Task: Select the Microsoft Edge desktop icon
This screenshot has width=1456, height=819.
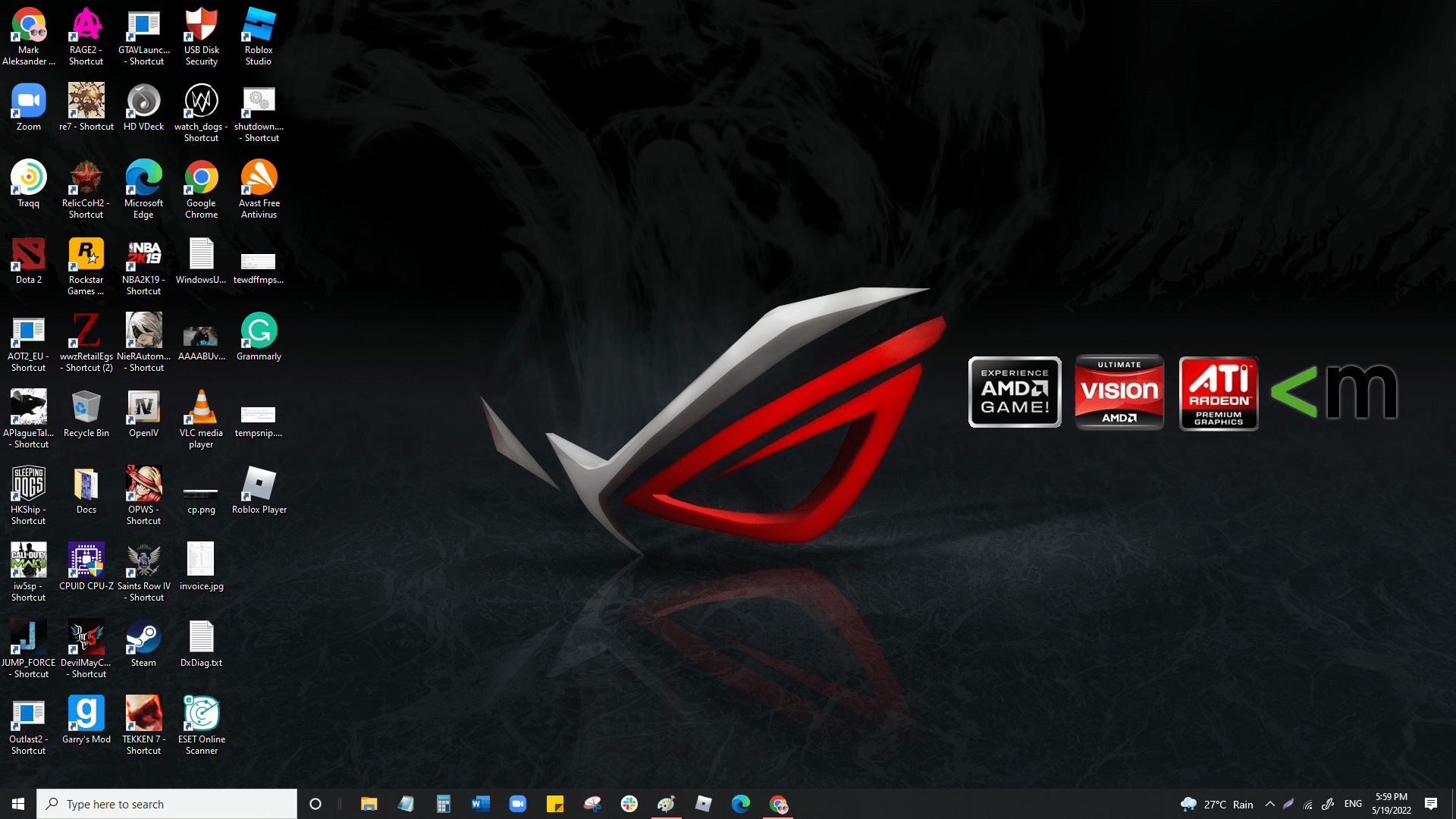Action: click(143, 190)
